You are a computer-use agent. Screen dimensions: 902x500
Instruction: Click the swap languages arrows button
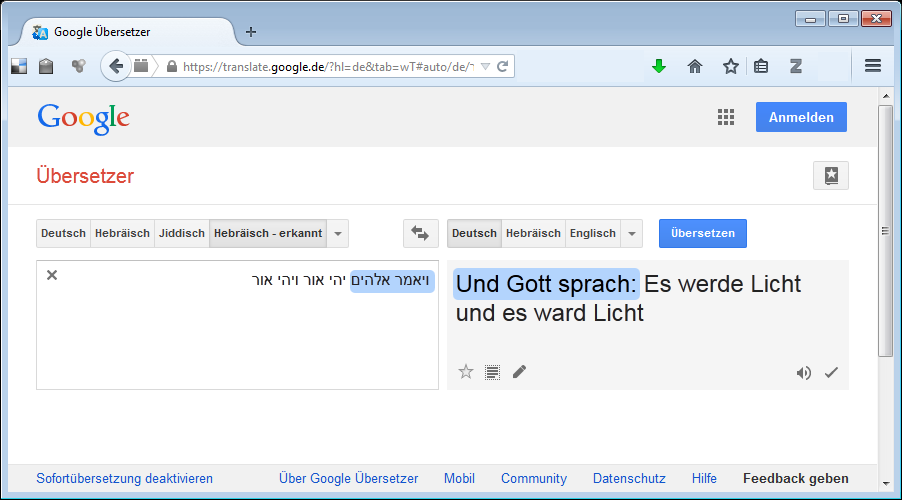421,233
